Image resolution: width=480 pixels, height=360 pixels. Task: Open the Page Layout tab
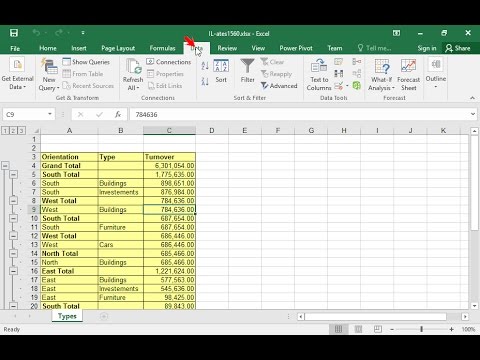coord(118,48)
